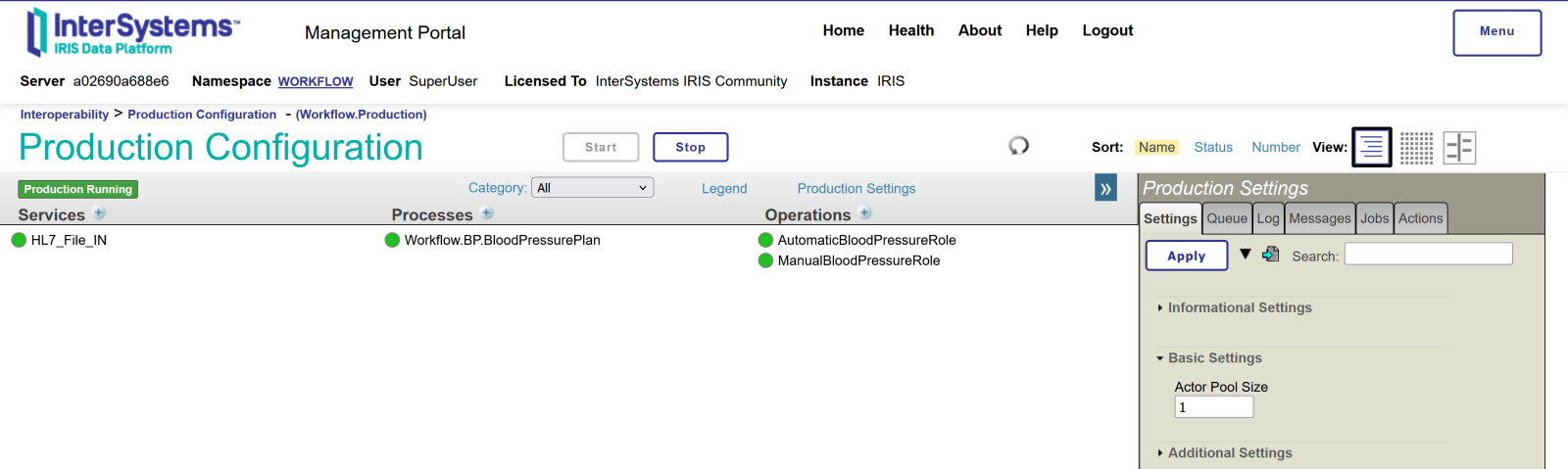Add a new operation via plus icon
Viewport: 1568px width, 469px height.
[x=865, y=213]
